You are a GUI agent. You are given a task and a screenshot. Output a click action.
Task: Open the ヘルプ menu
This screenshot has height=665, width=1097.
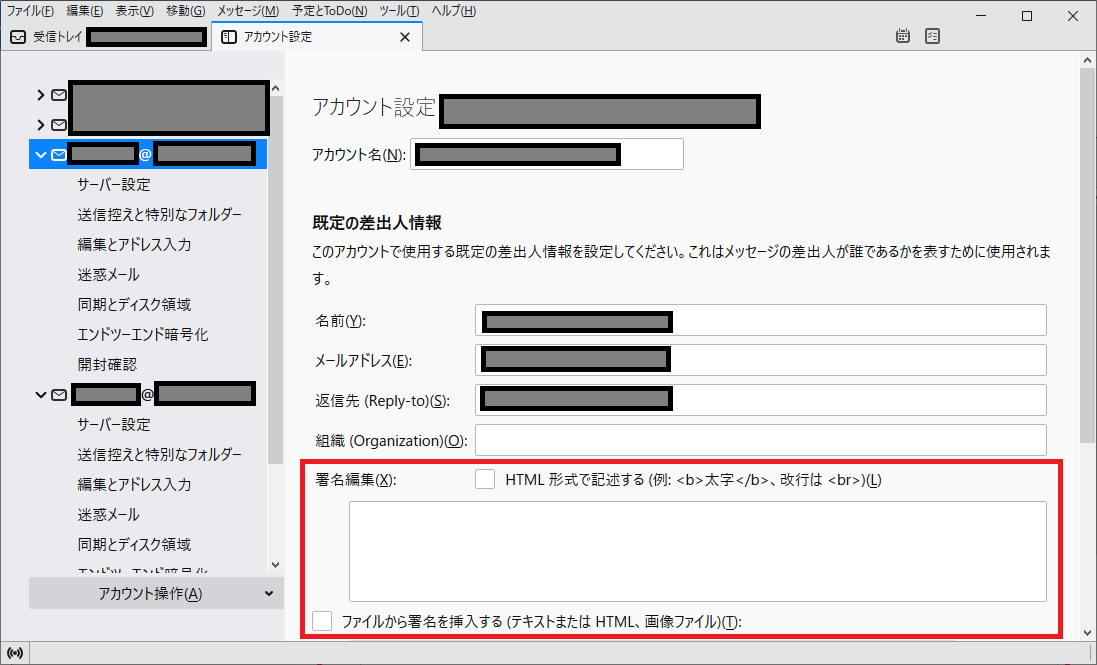(453, 11)
